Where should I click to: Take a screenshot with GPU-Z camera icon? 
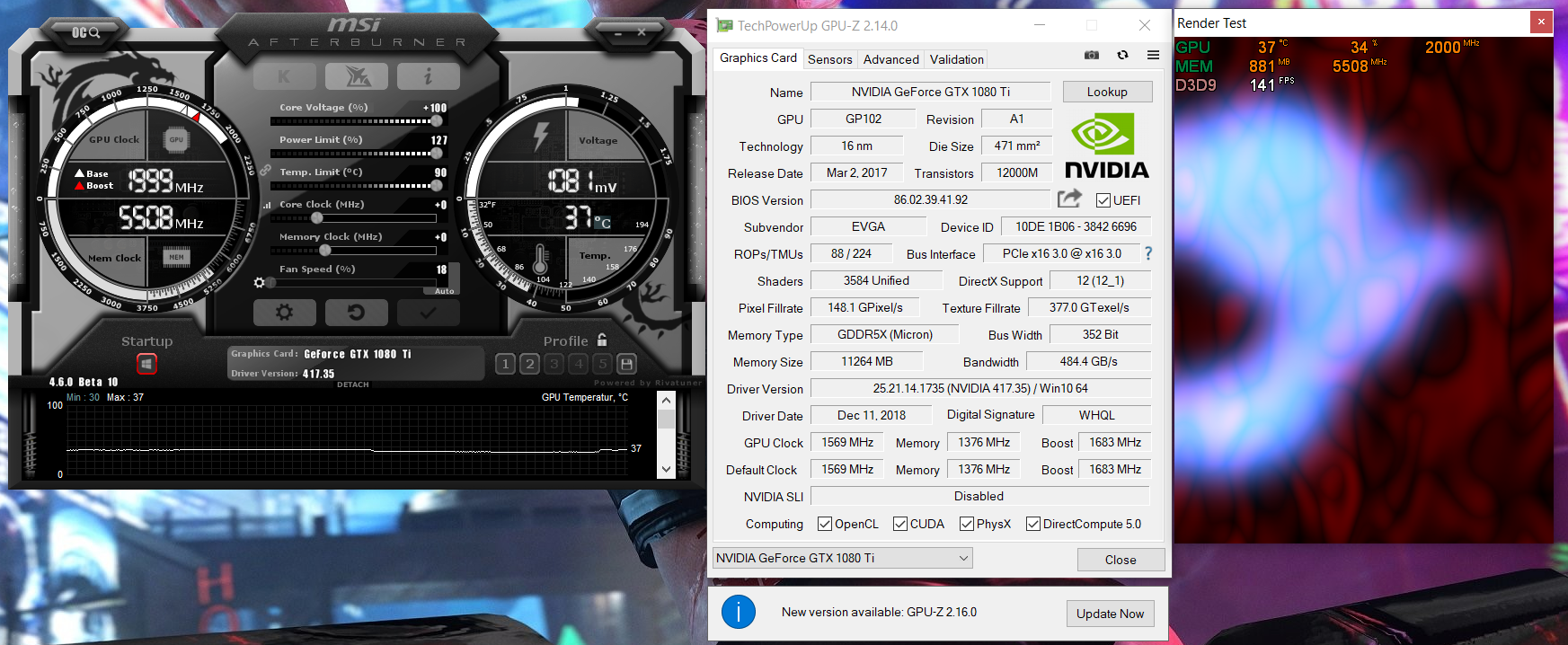(x=1092, y=55)
